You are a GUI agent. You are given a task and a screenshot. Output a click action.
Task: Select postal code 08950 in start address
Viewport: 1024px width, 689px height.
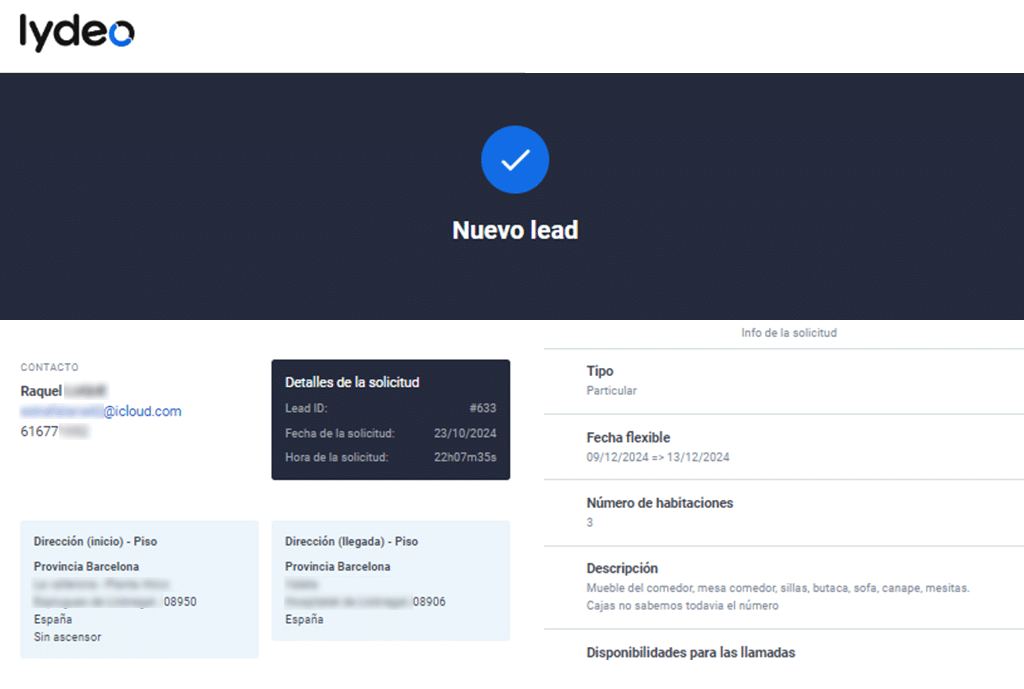pyautogui.click(x=180, y=602)
